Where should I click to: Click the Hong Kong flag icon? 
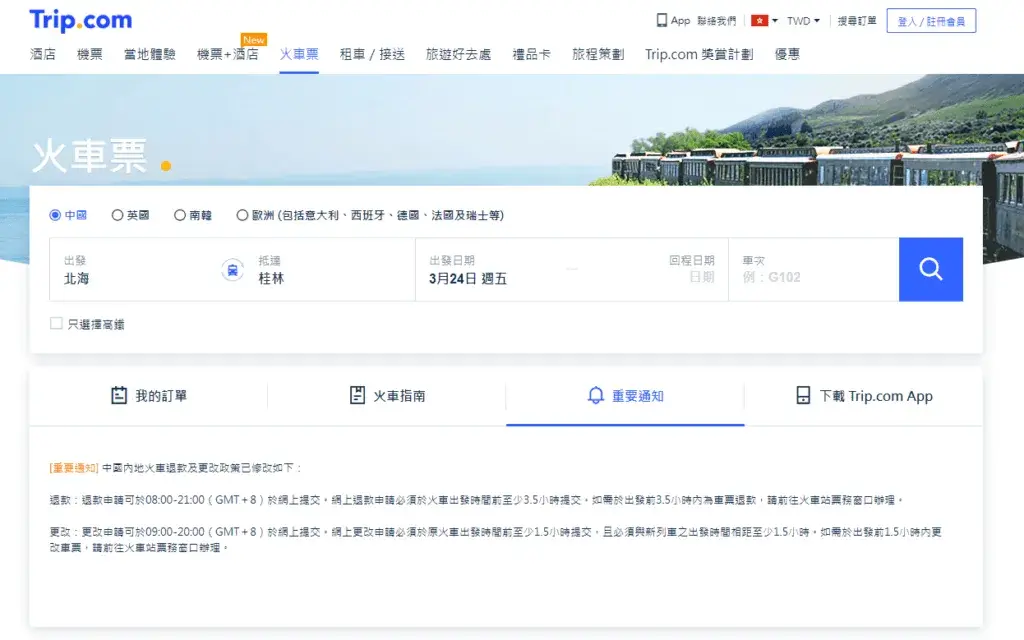click(x=759, y=20)
